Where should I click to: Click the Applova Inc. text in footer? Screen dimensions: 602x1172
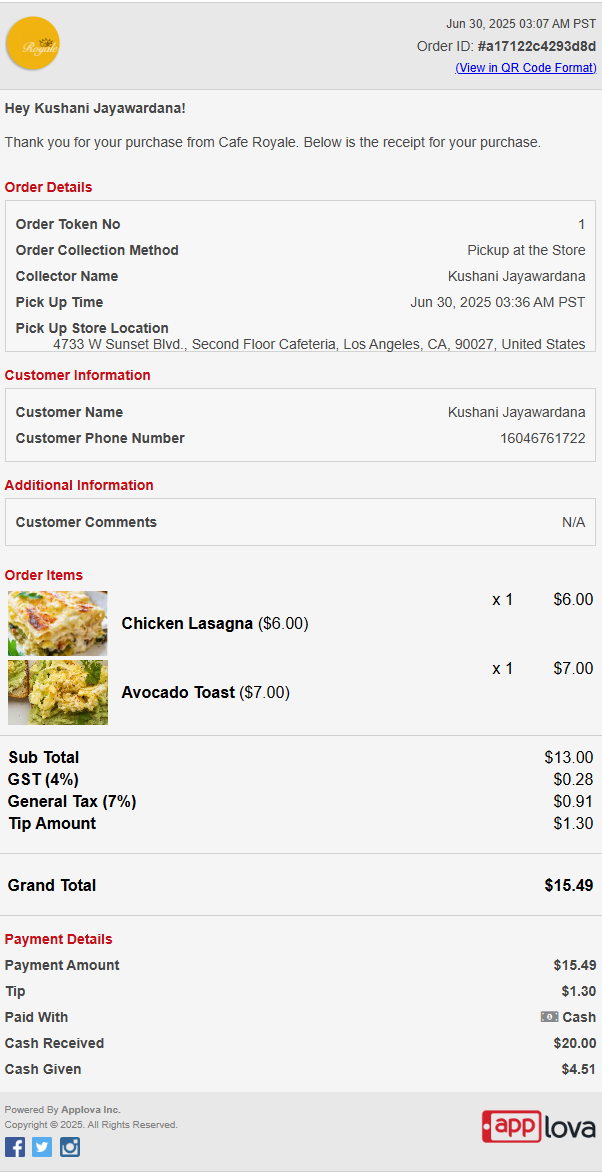click(x=90, y=1110)
